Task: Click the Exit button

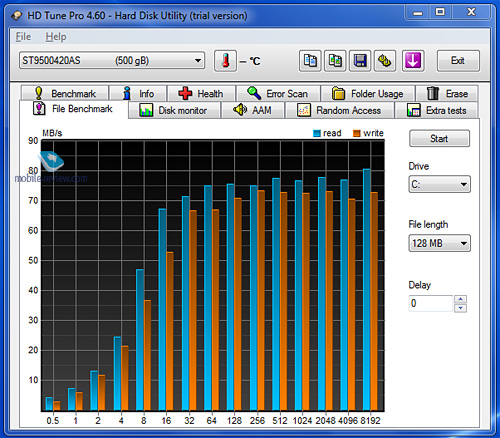Action: tap(458, 61)
